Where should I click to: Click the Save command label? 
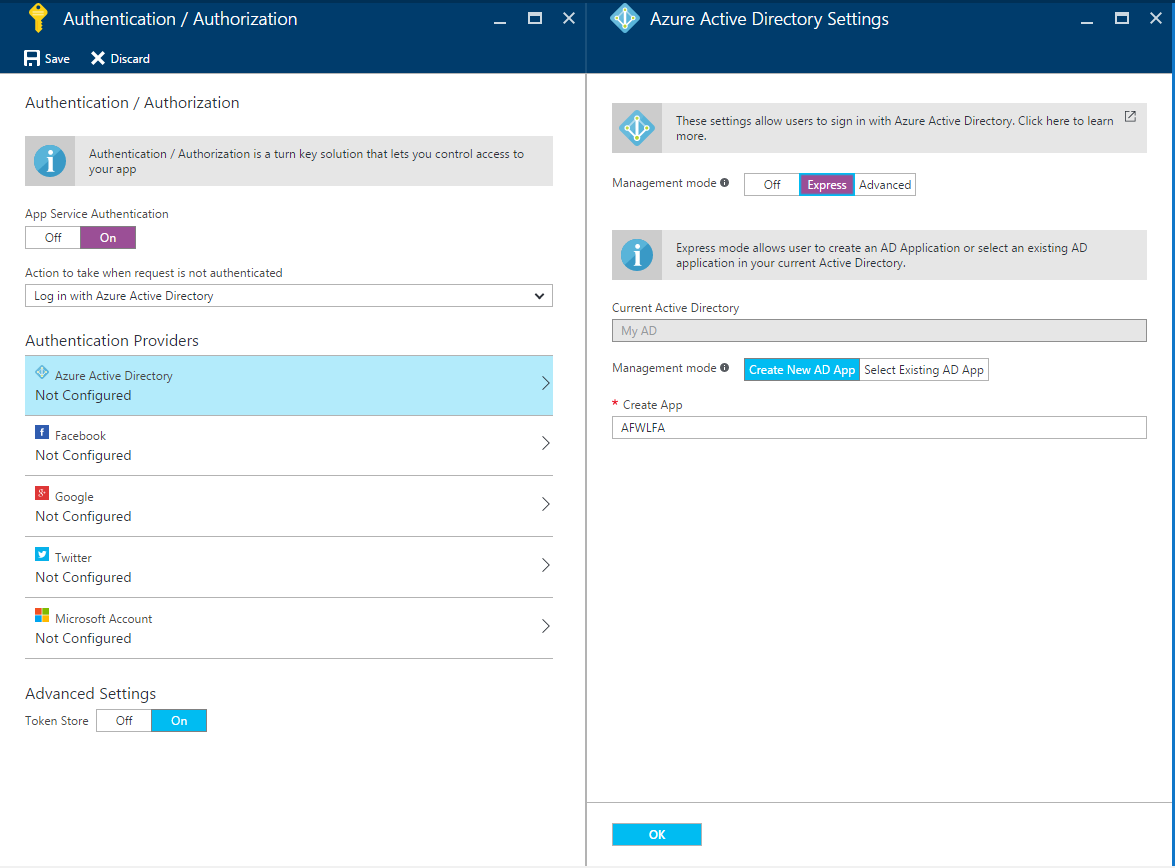coord(57,58)
